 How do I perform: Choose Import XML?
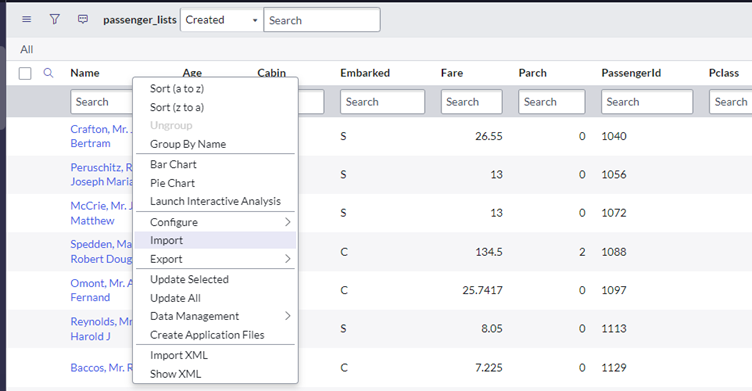tap(179, 355)
